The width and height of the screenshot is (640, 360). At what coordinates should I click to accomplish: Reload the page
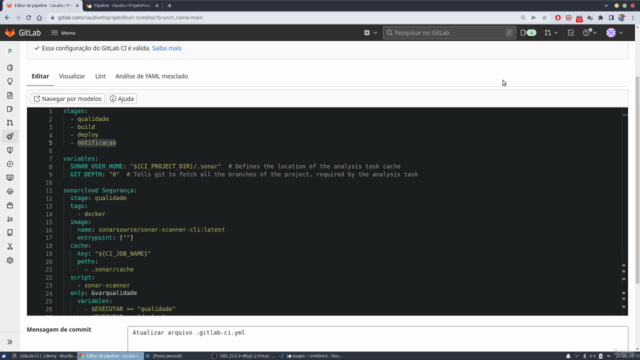point(29,18)
